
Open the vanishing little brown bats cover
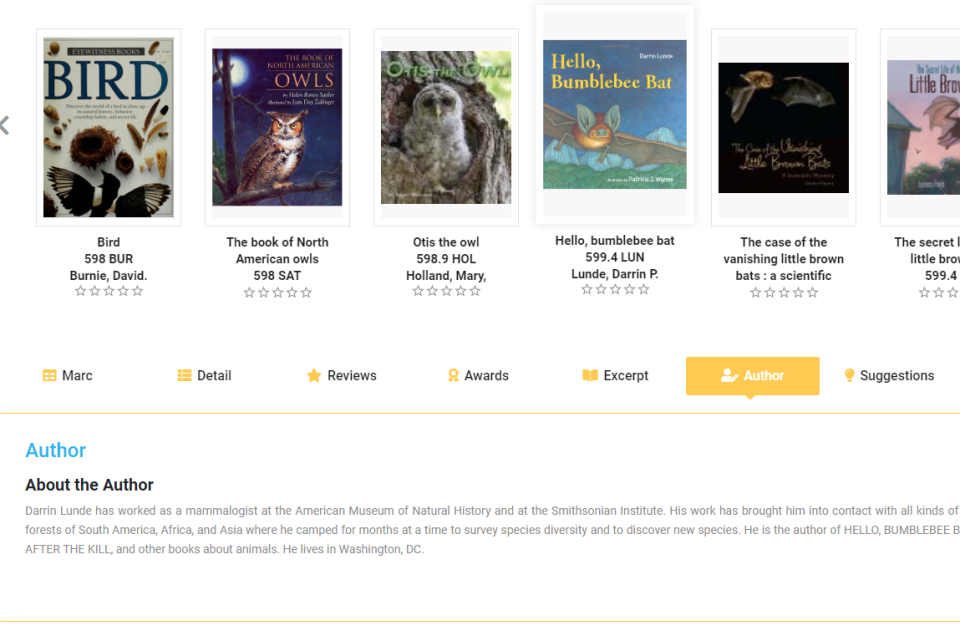tap(783, 127)
